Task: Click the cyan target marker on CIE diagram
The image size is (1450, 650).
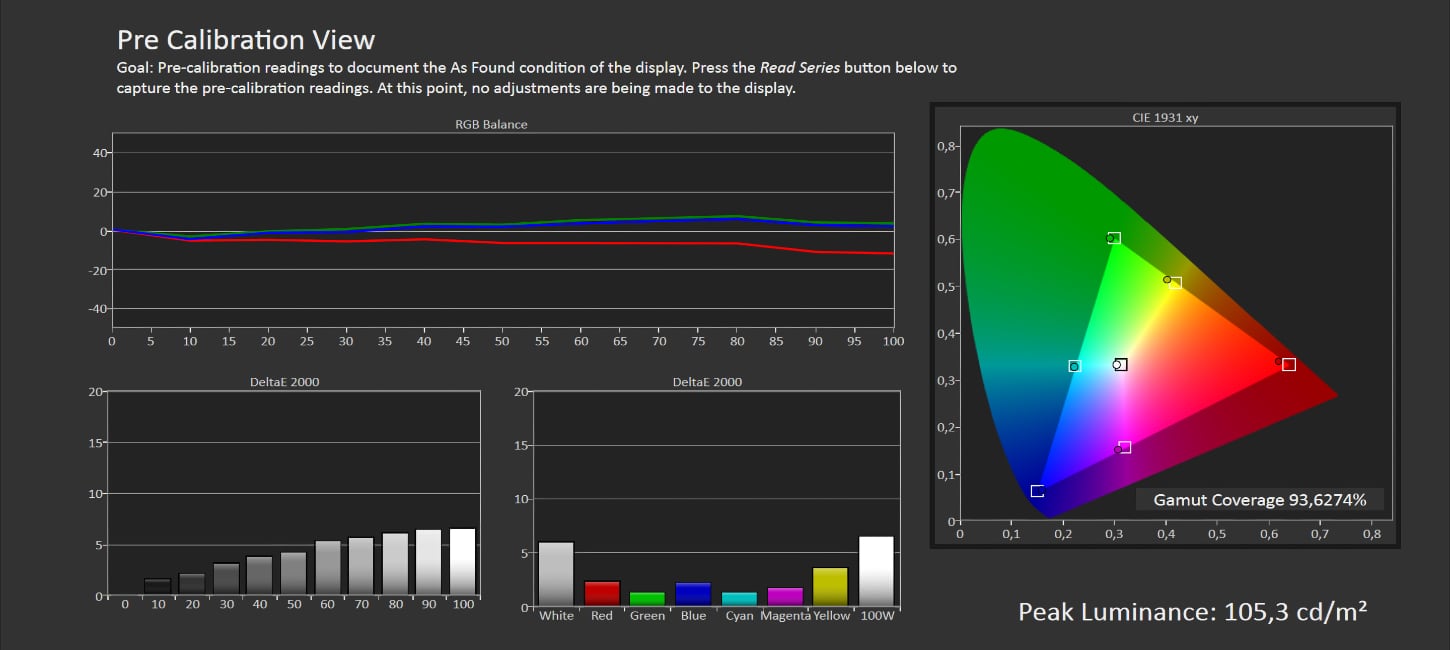Action: (1075, 366)
